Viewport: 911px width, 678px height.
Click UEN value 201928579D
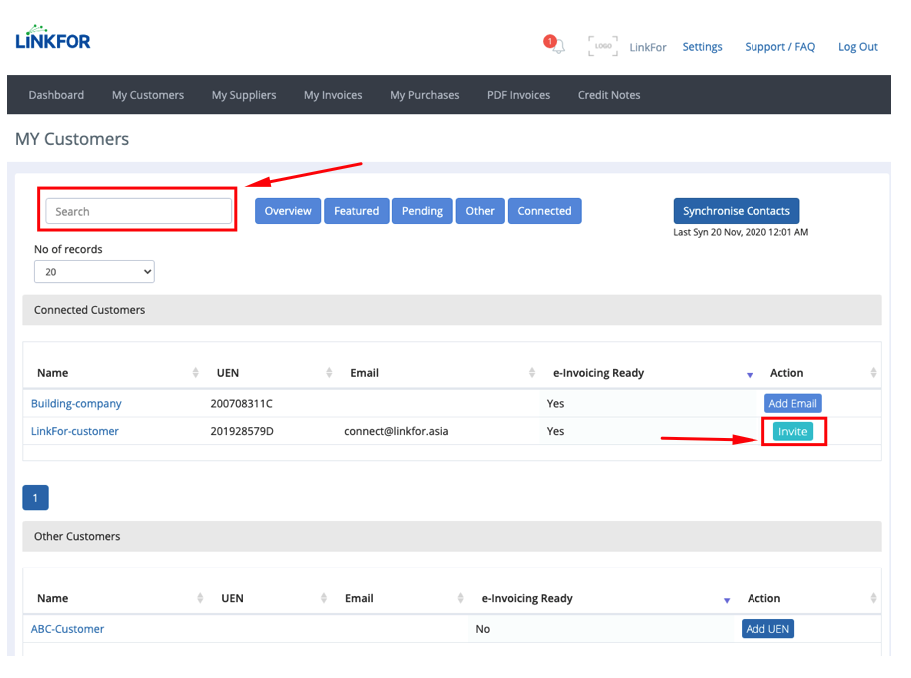tap(242, 431)
